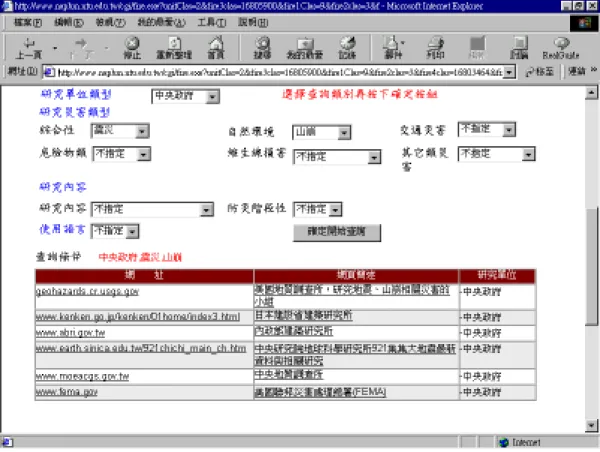Image resolution: width=600 pixels, height=452 pixels.
Task: Open the 檔案(F) menu
Action: click(x=28, y=23)
